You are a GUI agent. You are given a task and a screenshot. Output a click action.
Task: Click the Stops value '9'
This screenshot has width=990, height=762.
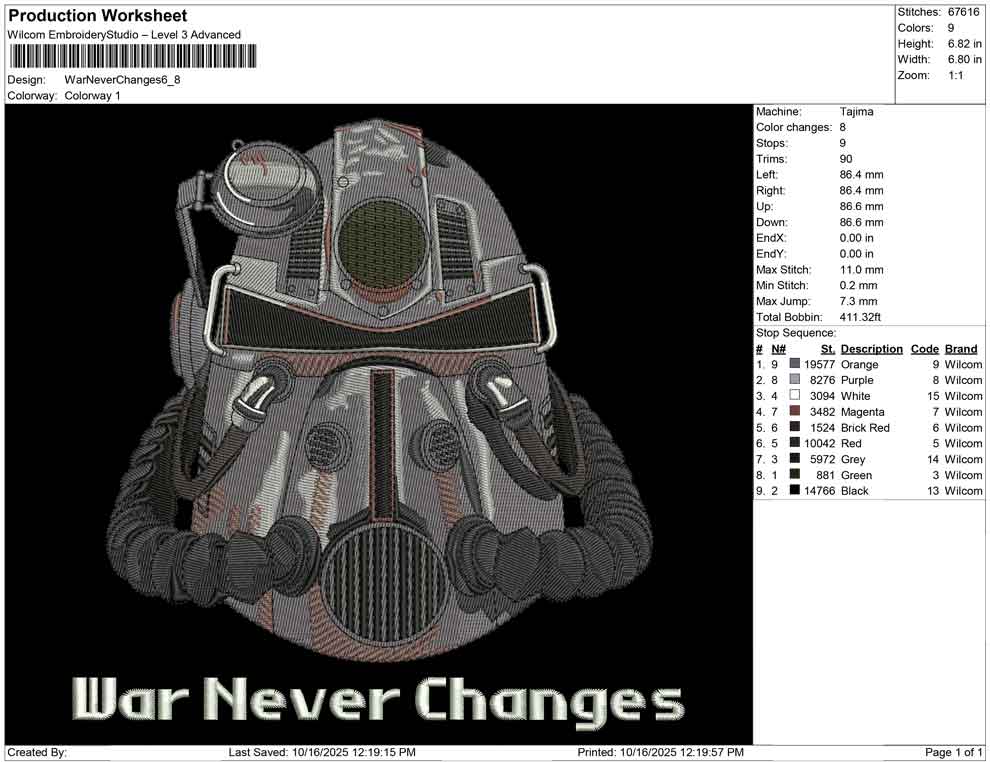(843, 143)
